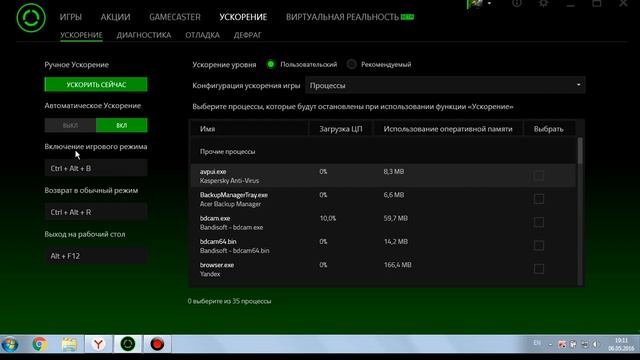Sort by the Имя column header
640x360 pixels.
click(x=249, y=129)
